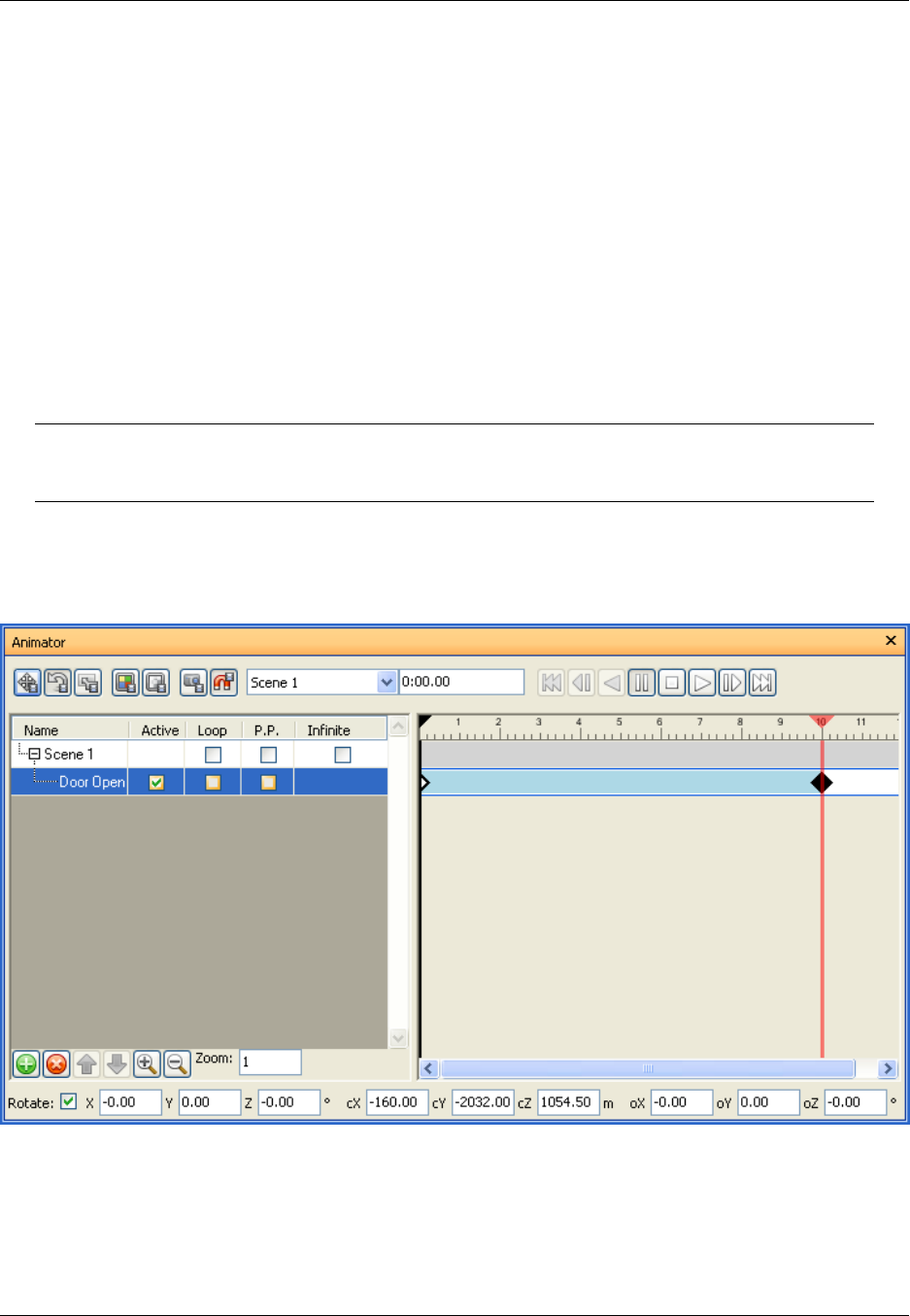This screenshot has width=910, height=1316.
Task: Click the tree list scroll down arrow
Action: (x=398, y=1038)
